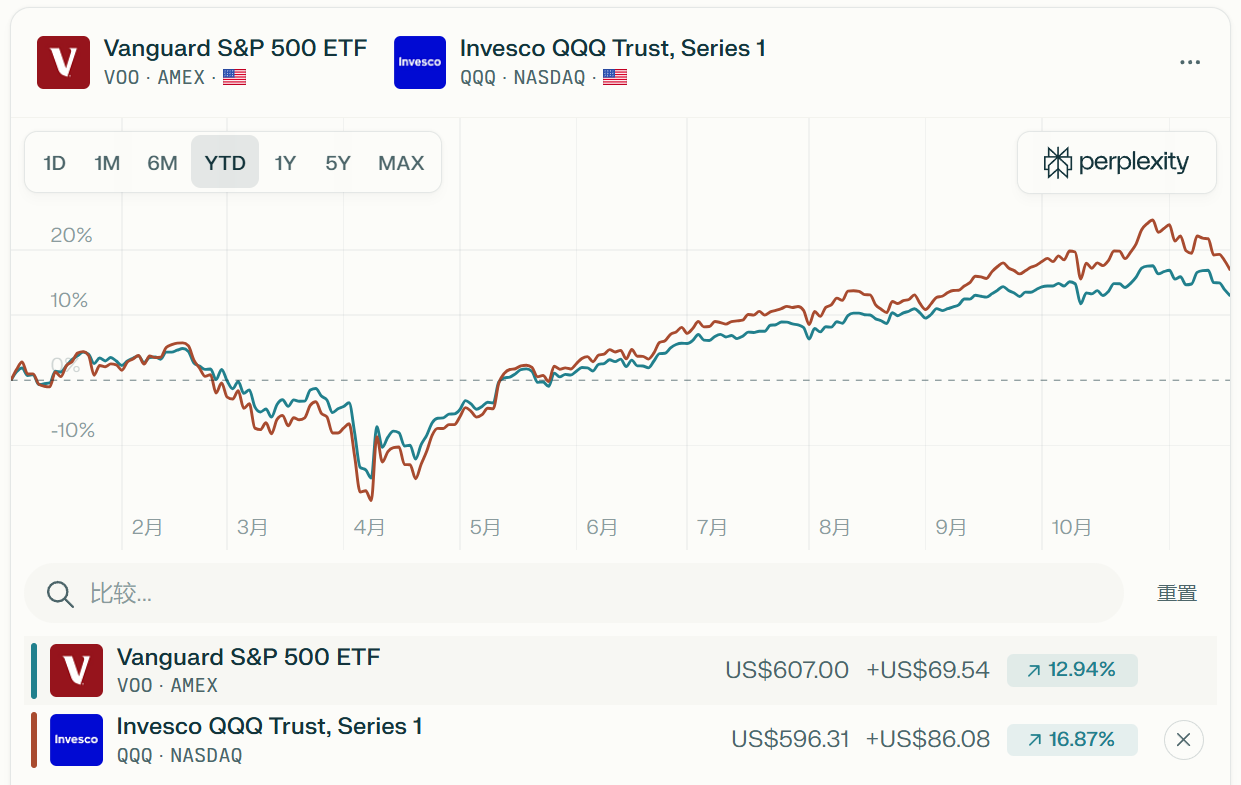Click the search magnifier icon
The height and width of the screenshot is (785, 1241).
tap(60, 594)
